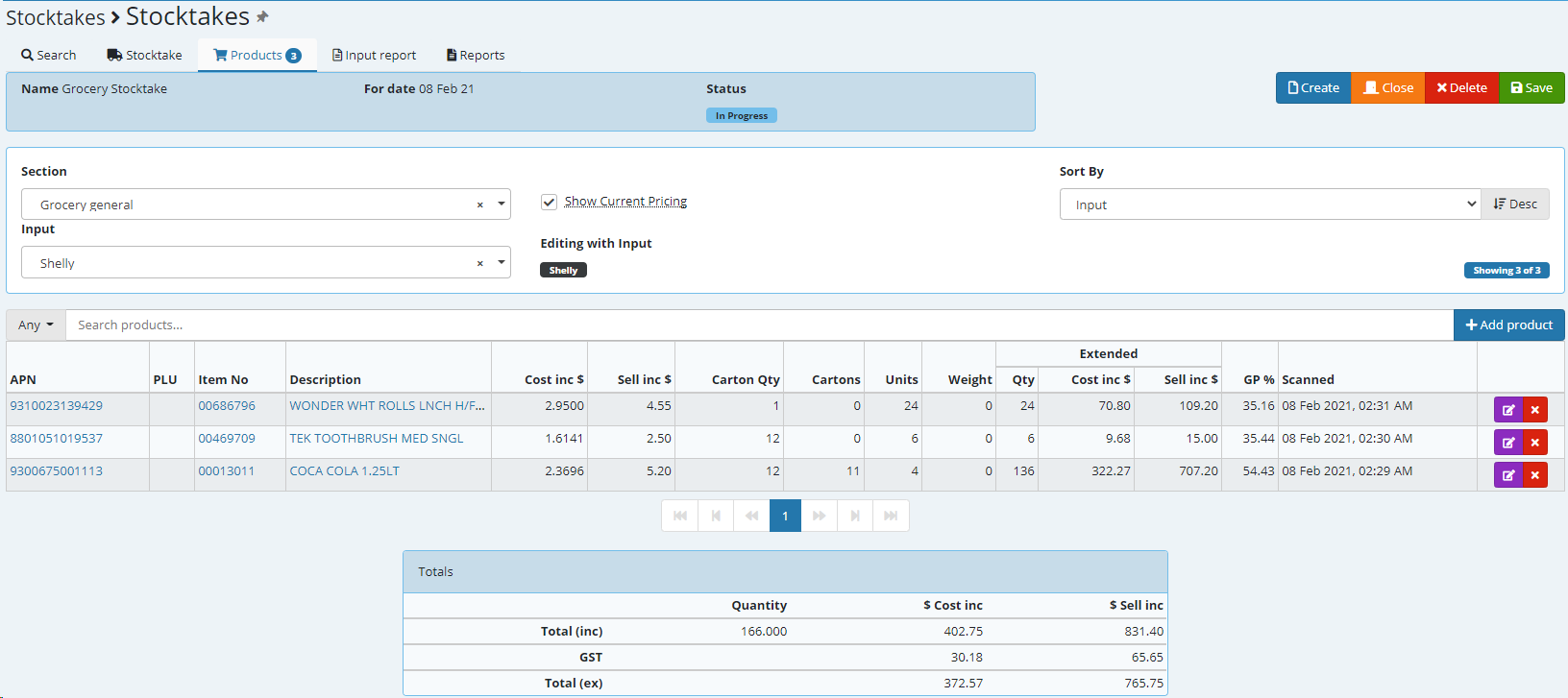The width and height of the screenshot is (1568, 698).
Task: Edit the TEK TOOTHBRUSH MED SNGL row
Action: point(1508,443)
